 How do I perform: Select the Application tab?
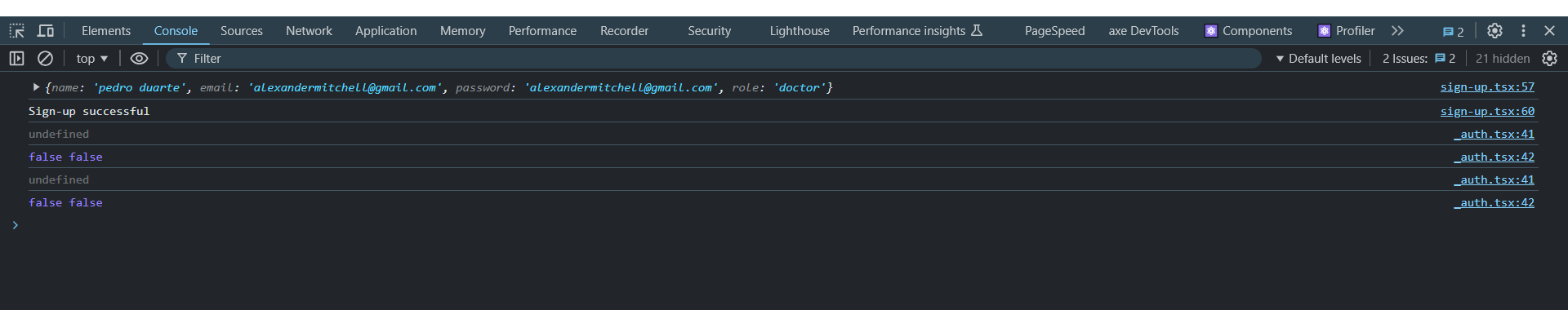click(385, 31)
